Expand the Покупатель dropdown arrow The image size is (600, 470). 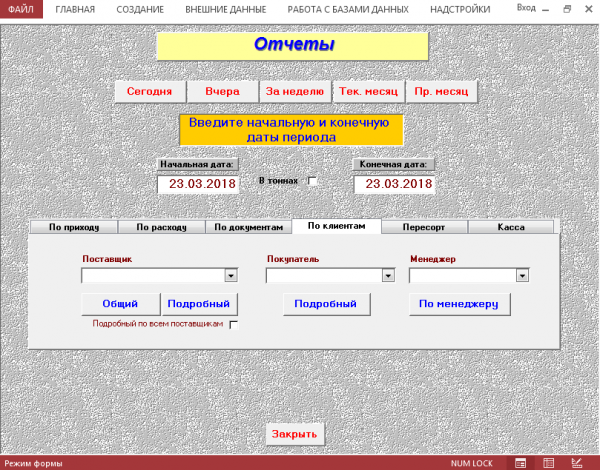[x=388, y=275]
